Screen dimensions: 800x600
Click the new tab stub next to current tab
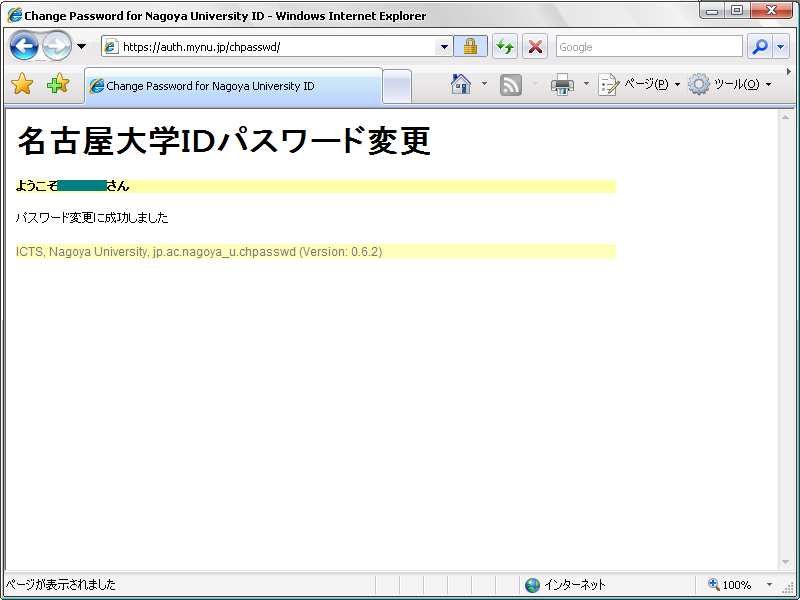pos(395,87)
